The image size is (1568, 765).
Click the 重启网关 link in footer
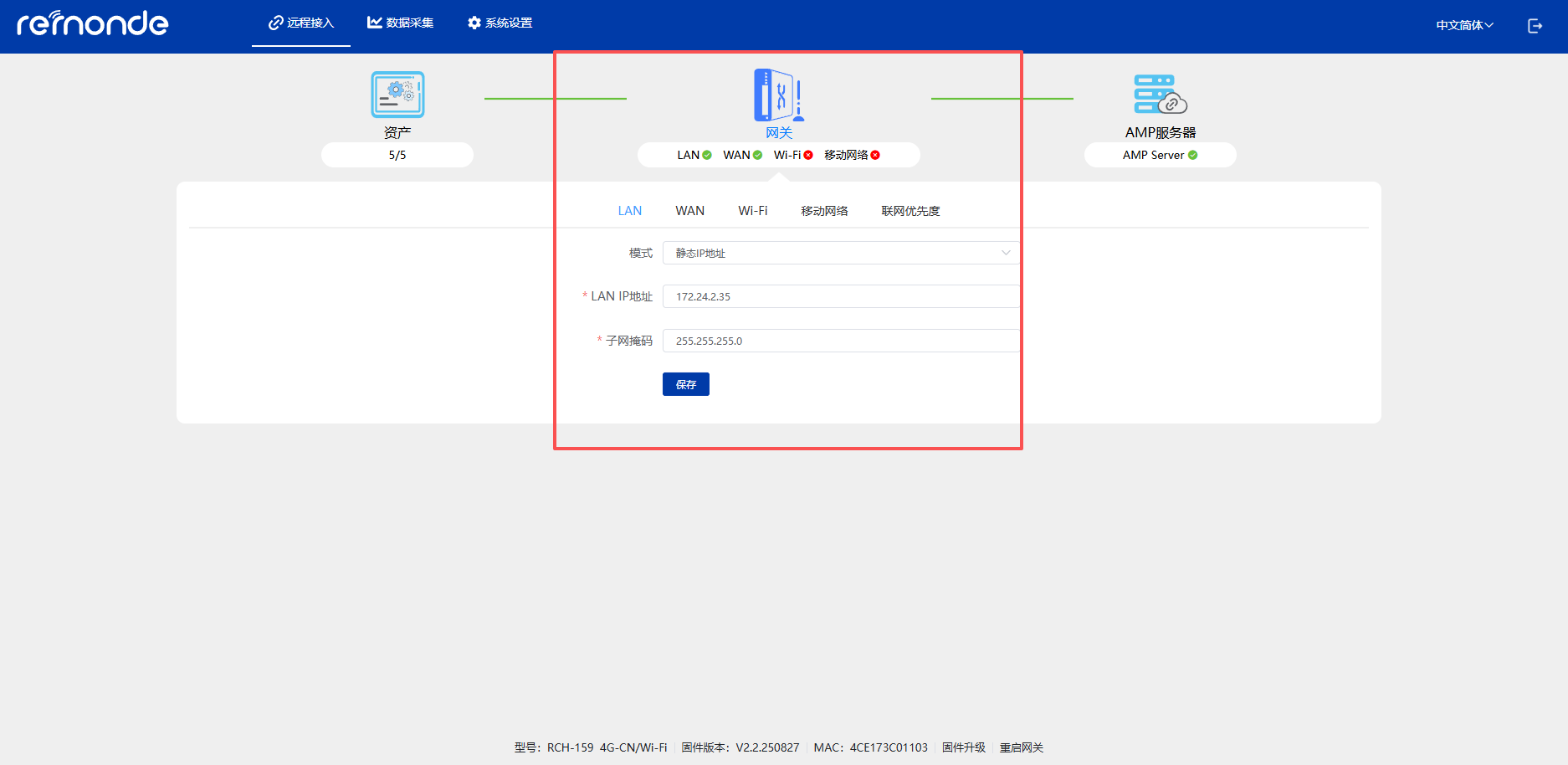[x=1021, y=747]
